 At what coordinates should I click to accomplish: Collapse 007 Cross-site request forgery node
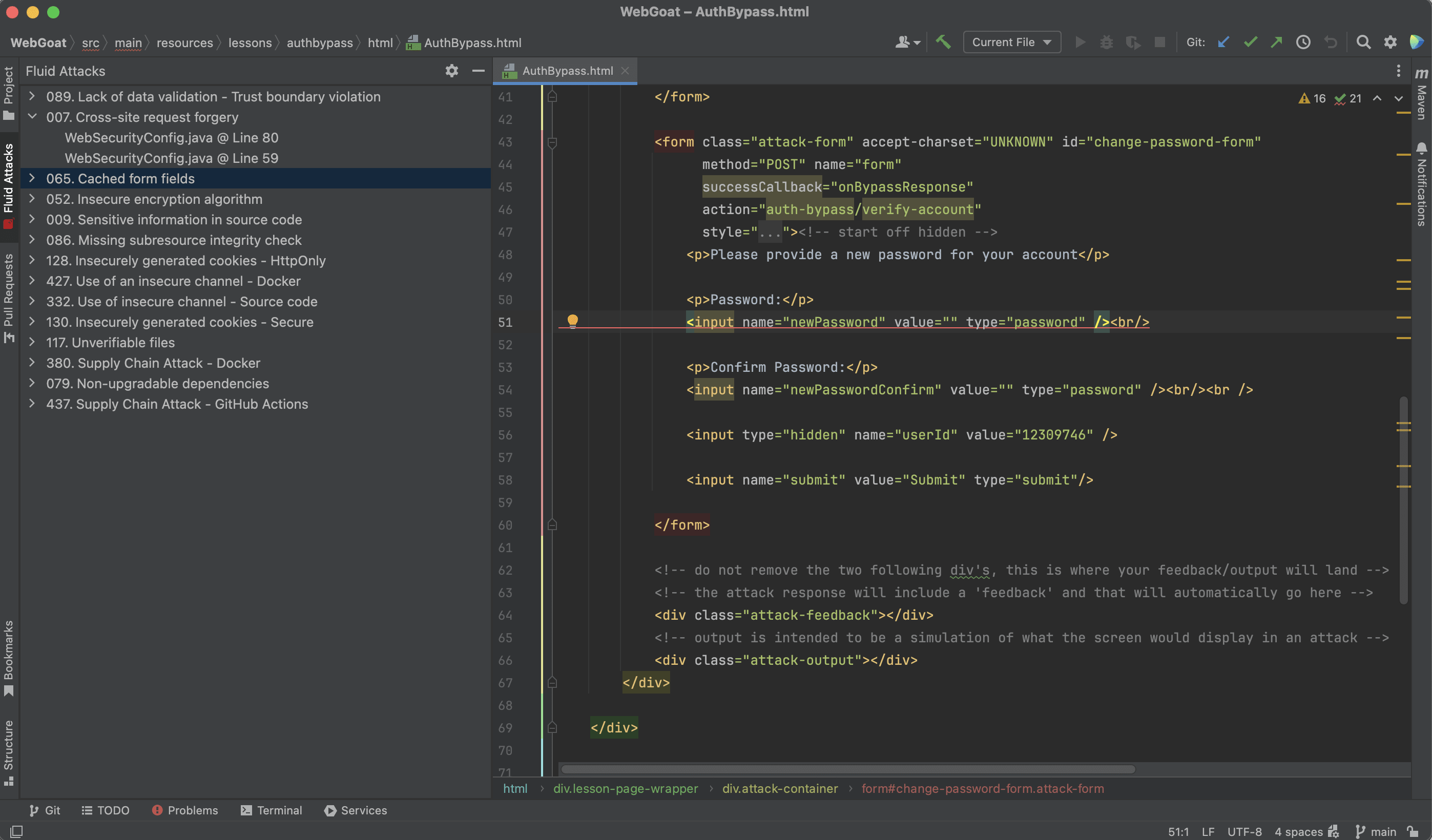[x=32, y=117]
